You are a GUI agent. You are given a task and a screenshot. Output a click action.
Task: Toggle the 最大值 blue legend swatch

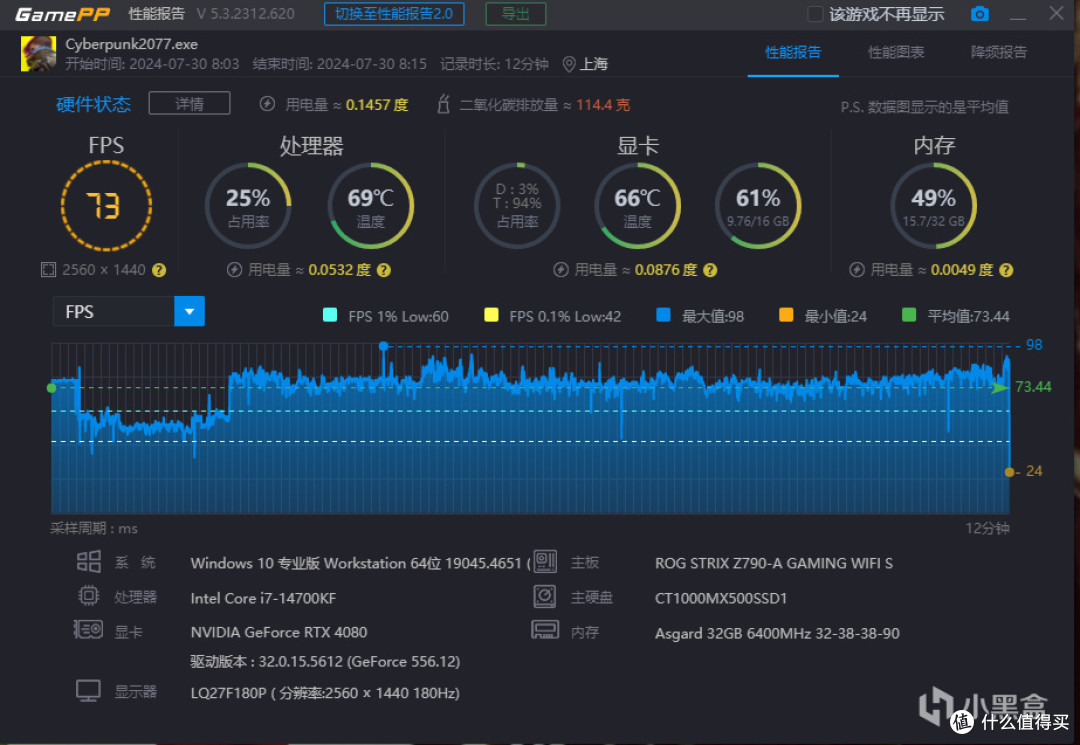click(x=663, y=315)
